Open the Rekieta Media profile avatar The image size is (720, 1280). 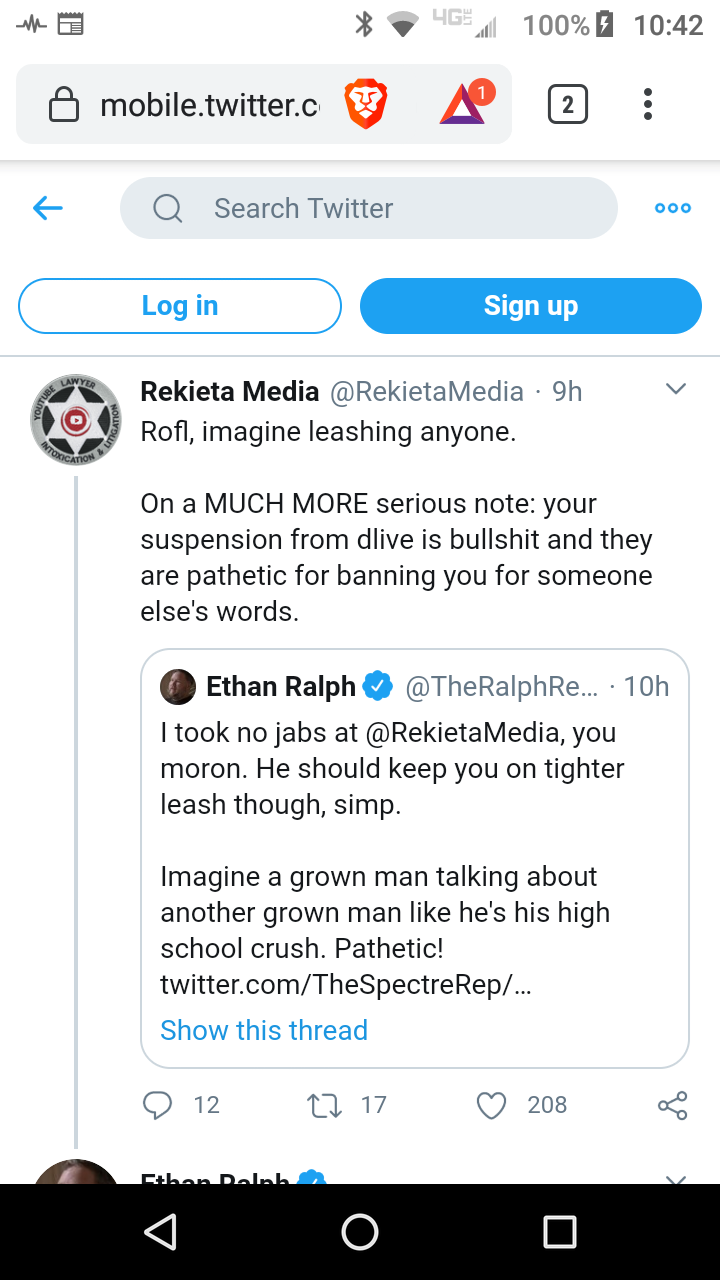[76, 420]
